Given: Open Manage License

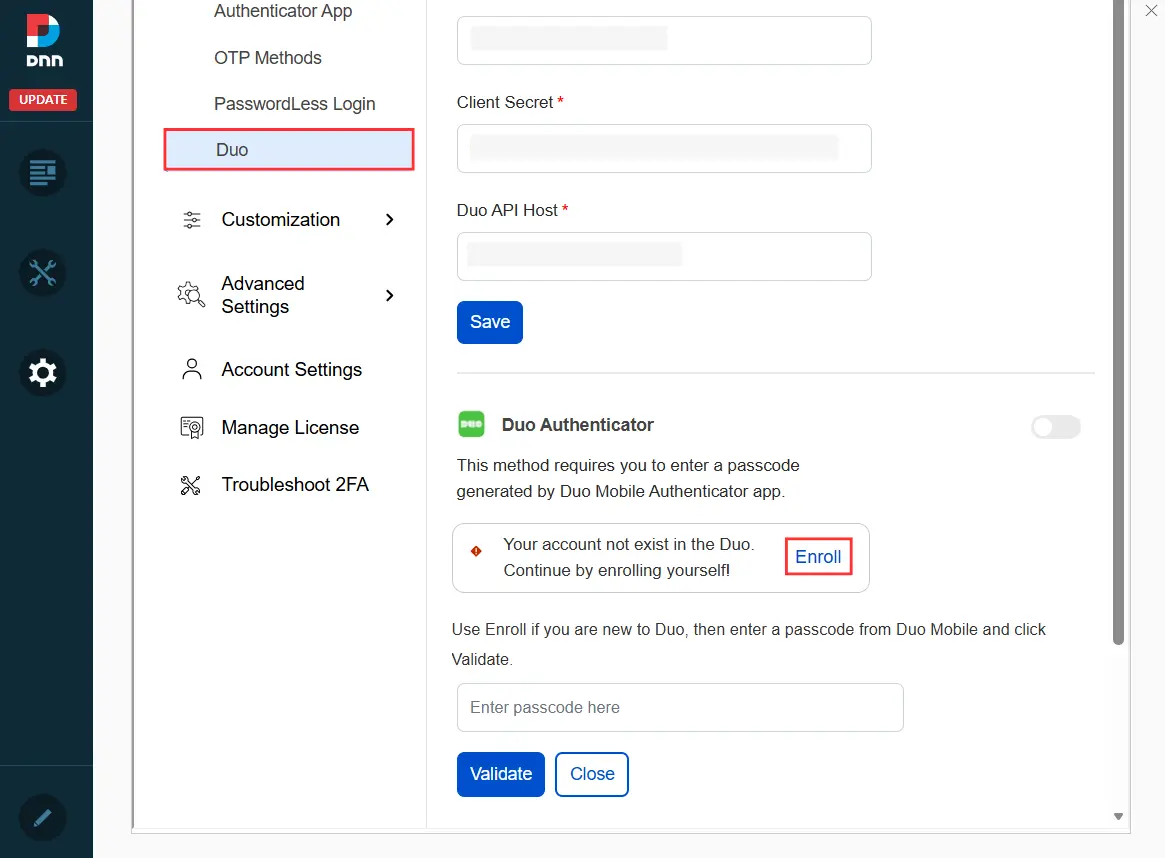Looking at the screenshot, I should tap(290, 427).
